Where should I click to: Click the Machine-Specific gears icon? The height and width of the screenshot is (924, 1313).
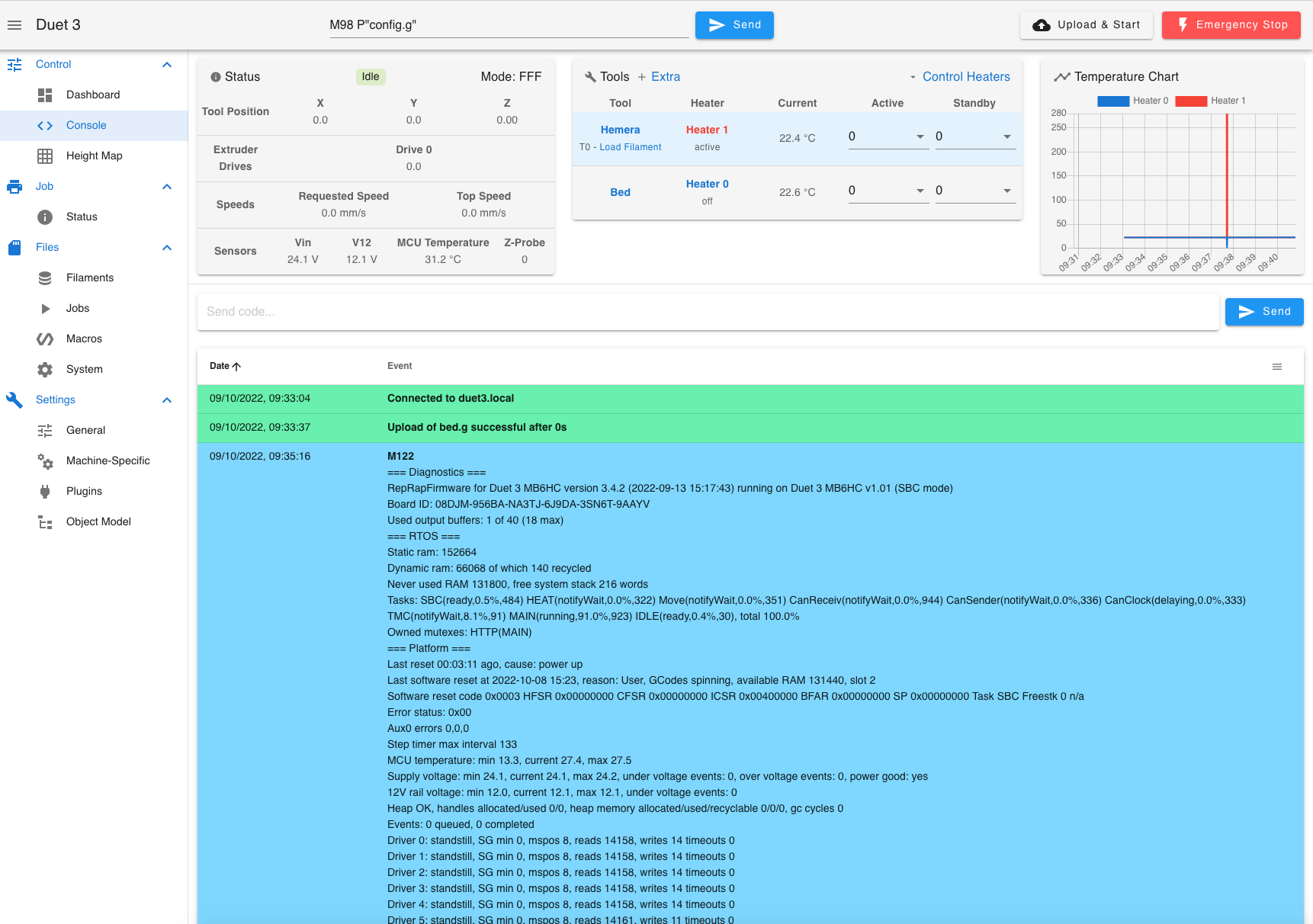click(45, 460)
